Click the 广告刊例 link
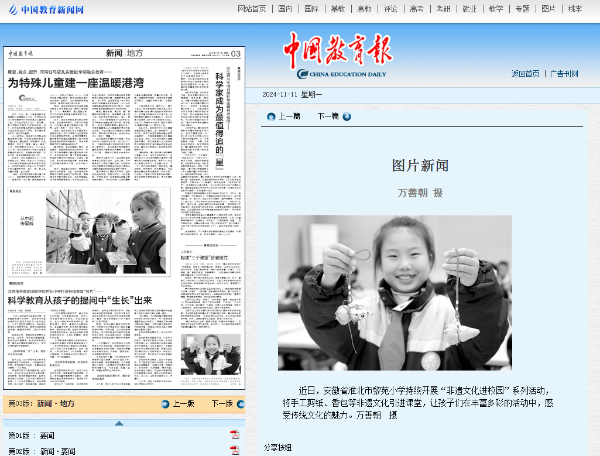This screenshot has width=600, height=456. click(564, 73)
